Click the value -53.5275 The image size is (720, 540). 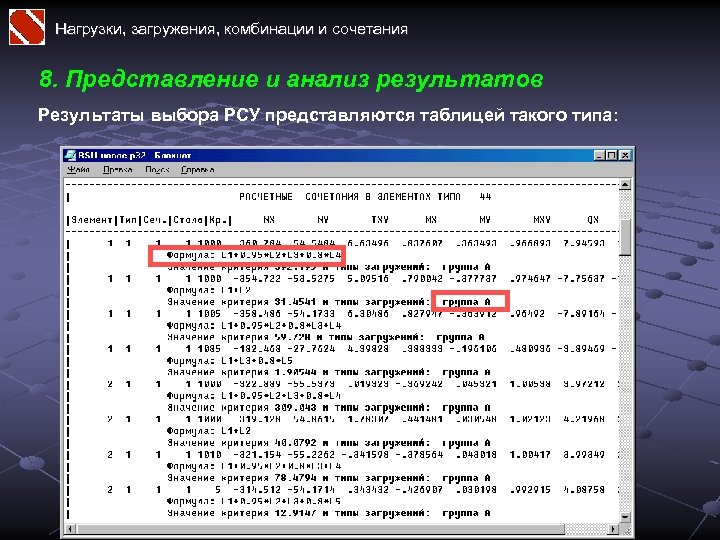coord(311,279)
